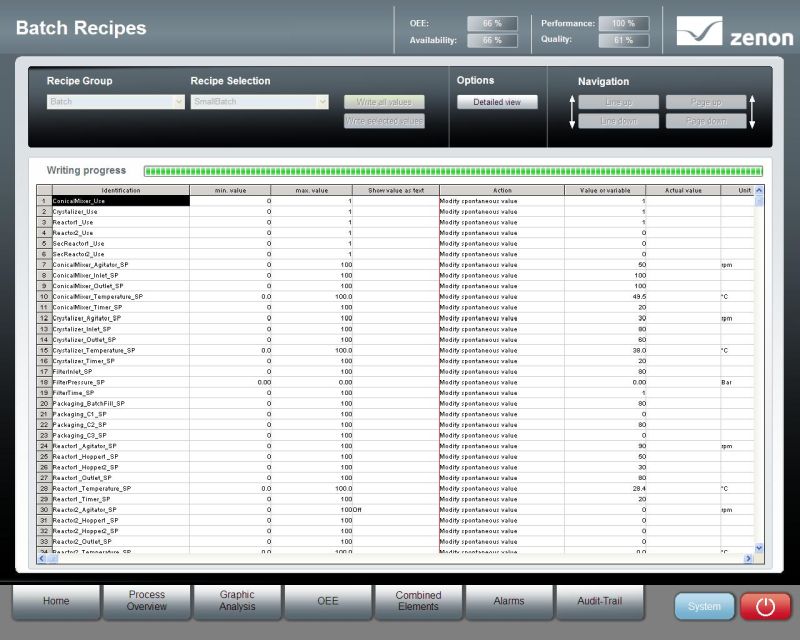Go to the Home screen
800x640 pixels.
56,601
